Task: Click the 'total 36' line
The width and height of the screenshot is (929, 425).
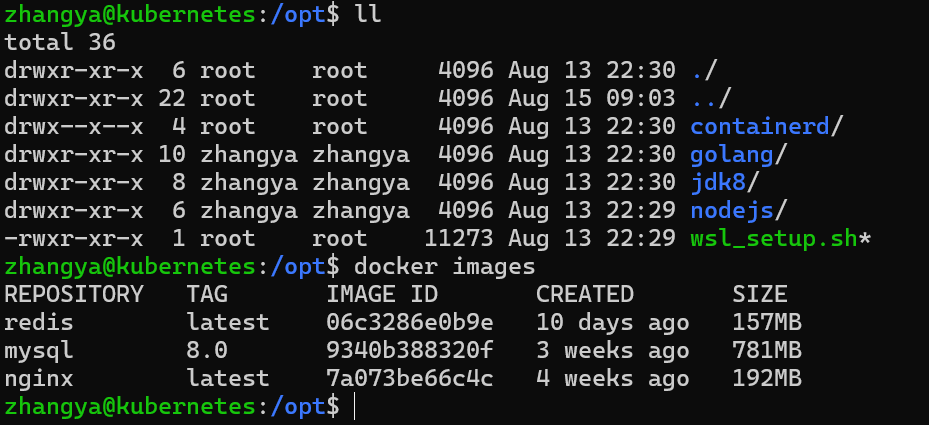Action: point(60,42)
